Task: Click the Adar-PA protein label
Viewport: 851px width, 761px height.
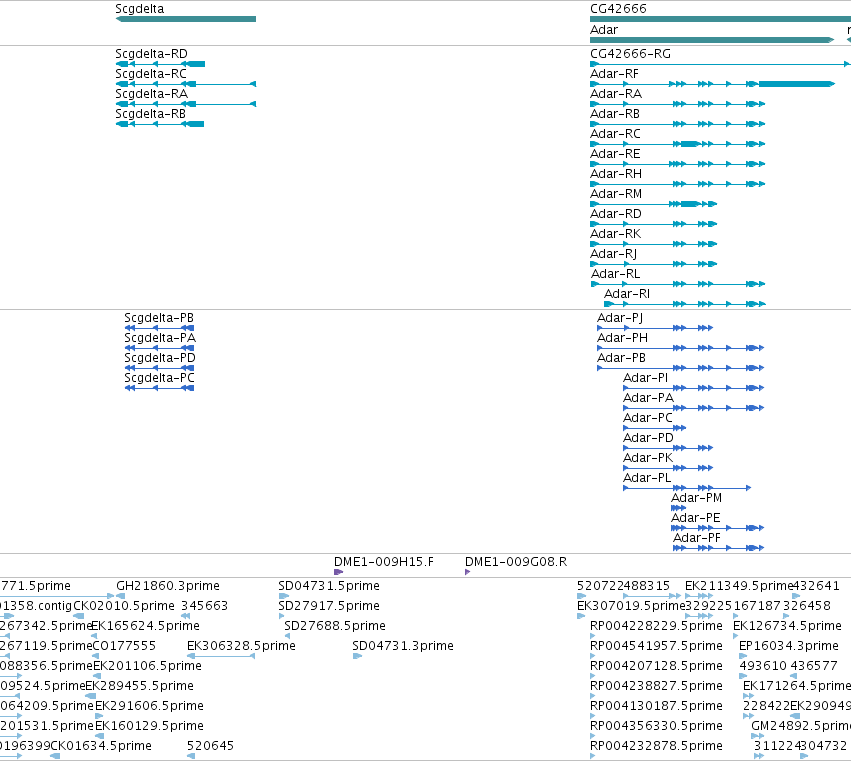Action: click(648, 398)
